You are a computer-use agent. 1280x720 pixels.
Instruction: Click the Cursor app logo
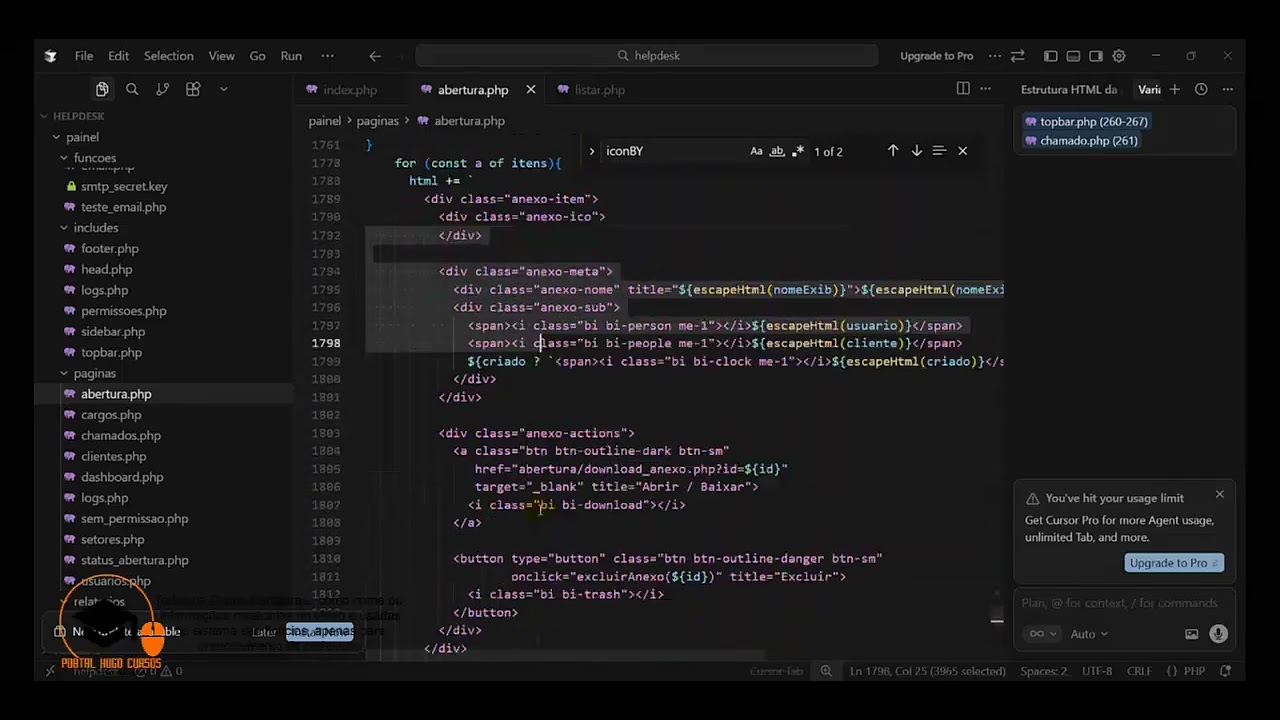[51, 56]
